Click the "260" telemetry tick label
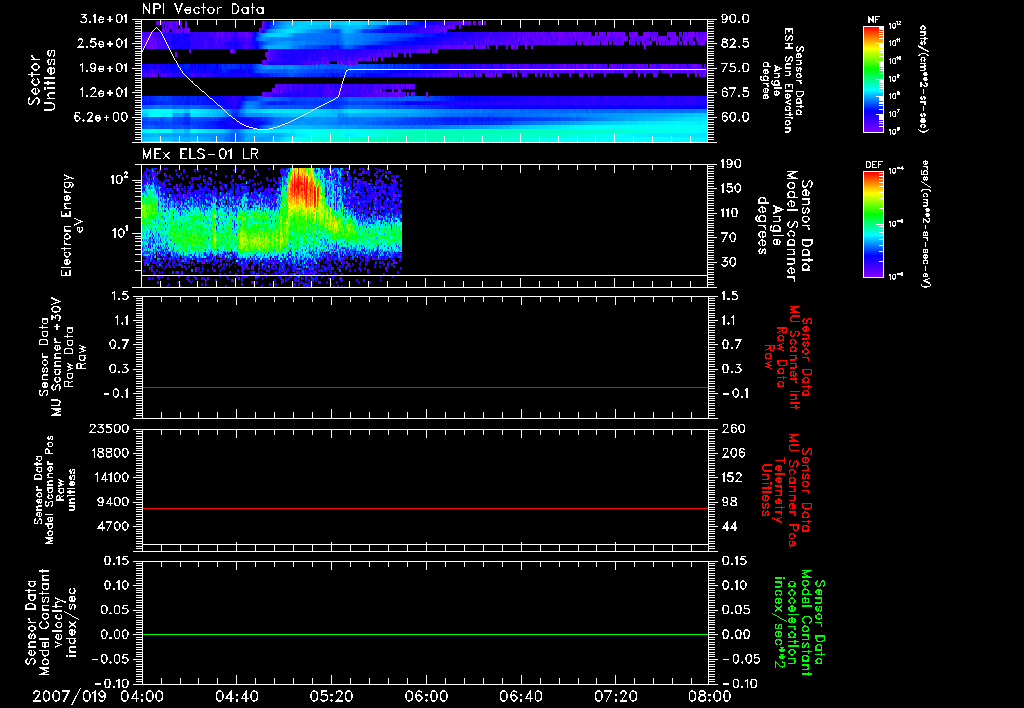The image size is (1024, 708). click(732, 429)
